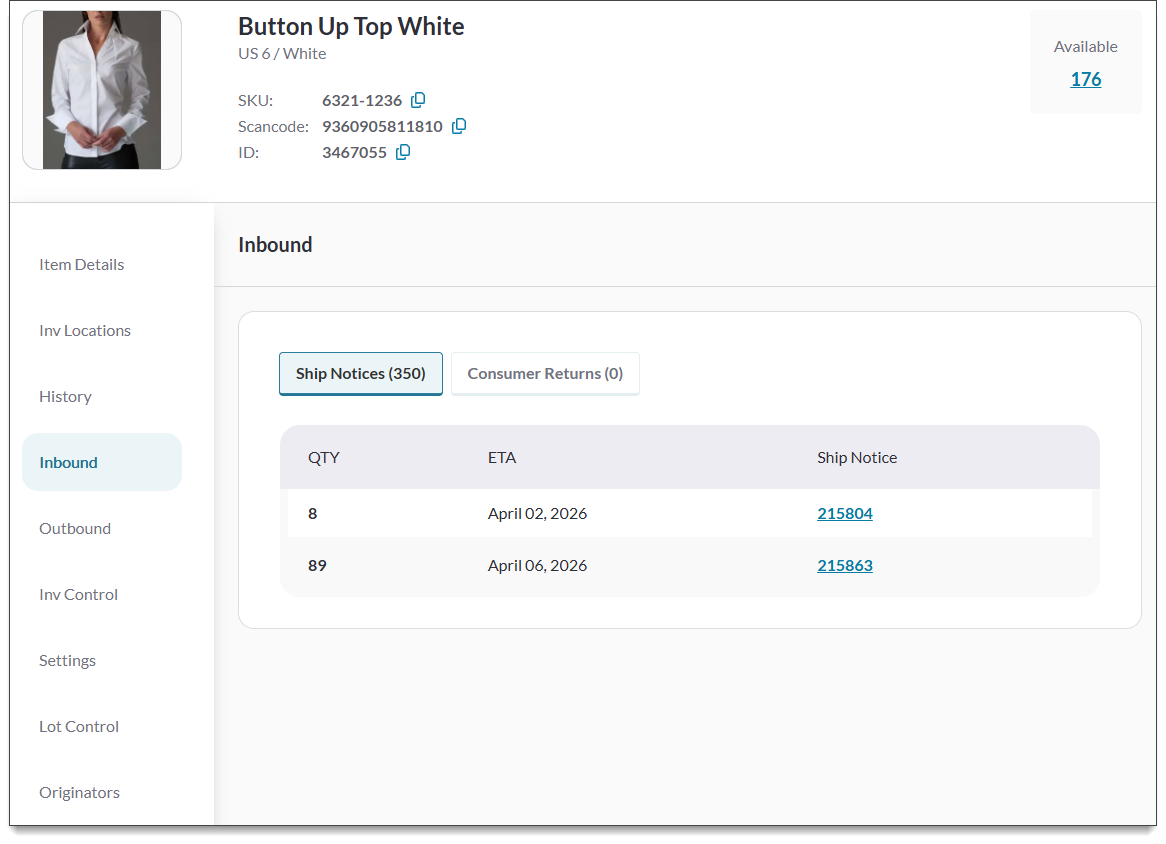This screenshot has width=1166, height=844.
Task: Switch to Consumer Returns tab
Action: pyautogui.click(x=545, y=373)
